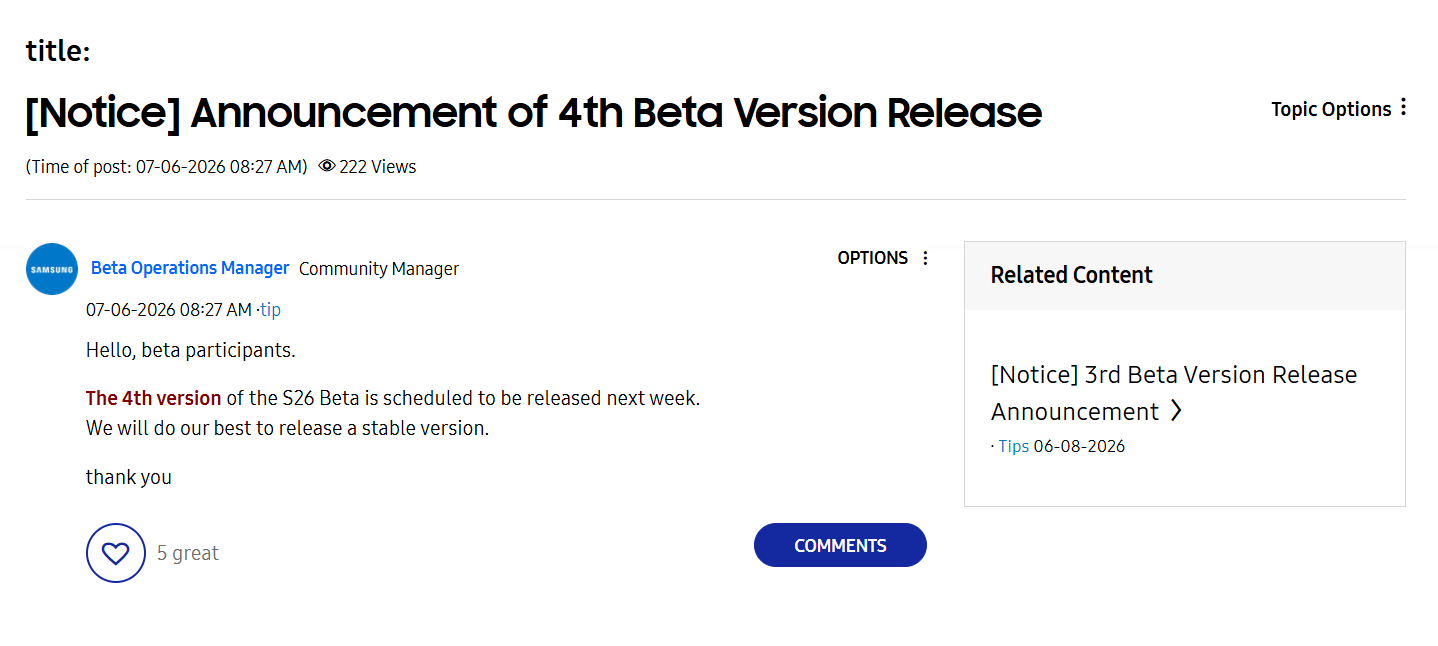
Task: Click the highlighted 'The 4th version' text
Action: [x=154, y=398]
